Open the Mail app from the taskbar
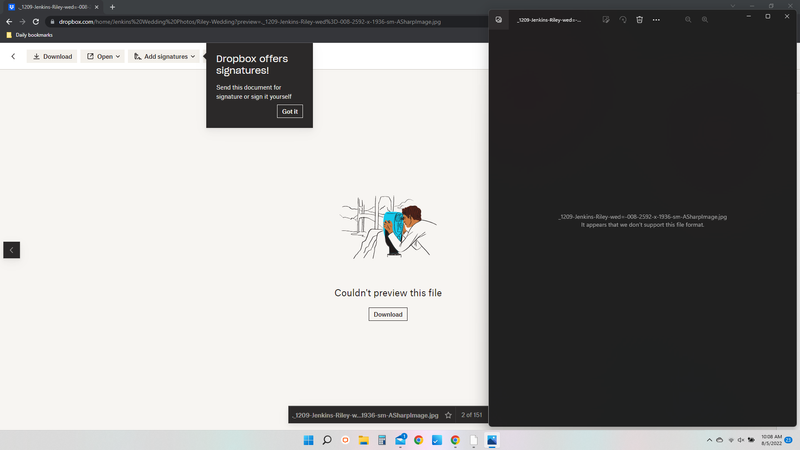Screen dimensions: 800x450 [401, 440]
